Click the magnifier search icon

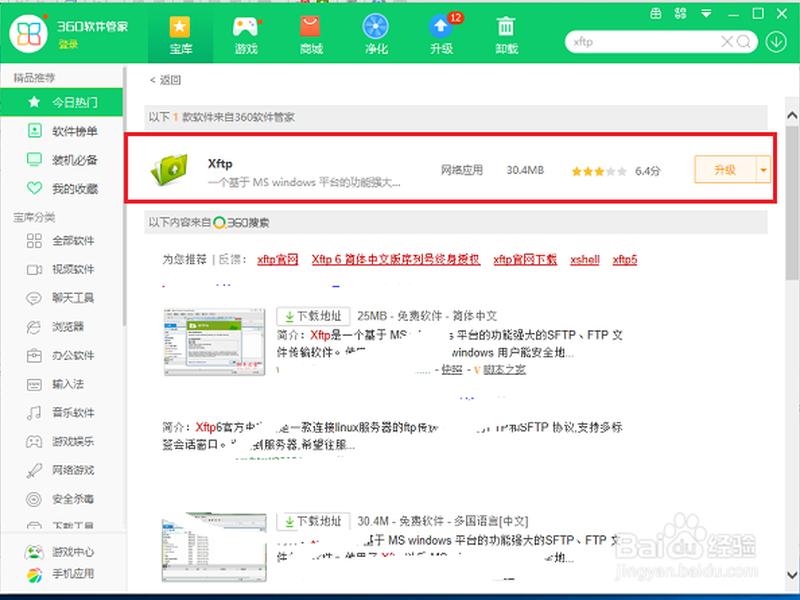(744, 42)
